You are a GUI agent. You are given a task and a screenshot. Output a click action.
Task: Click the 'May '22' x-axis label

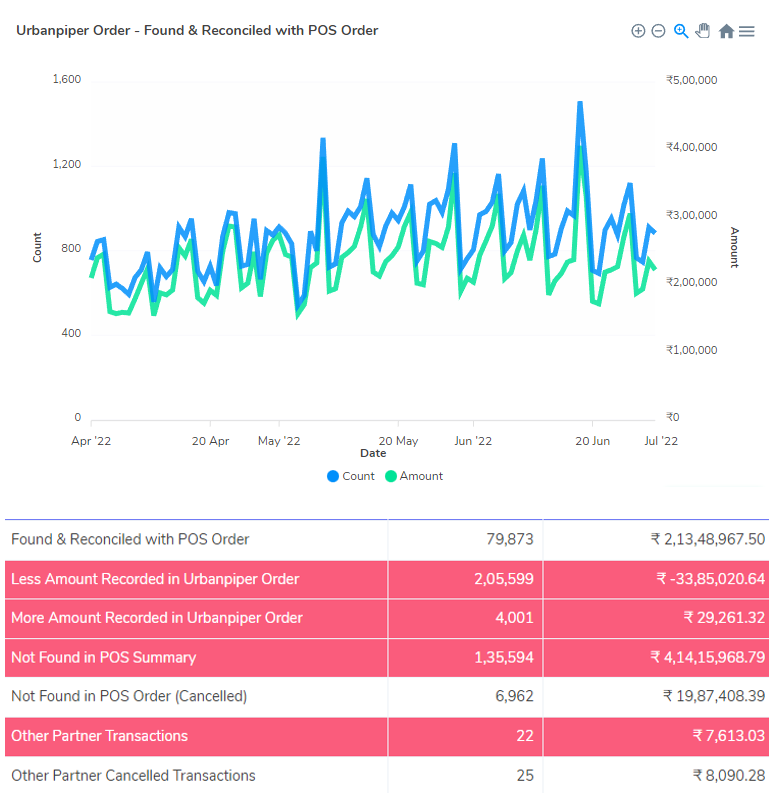click(279, 441)
